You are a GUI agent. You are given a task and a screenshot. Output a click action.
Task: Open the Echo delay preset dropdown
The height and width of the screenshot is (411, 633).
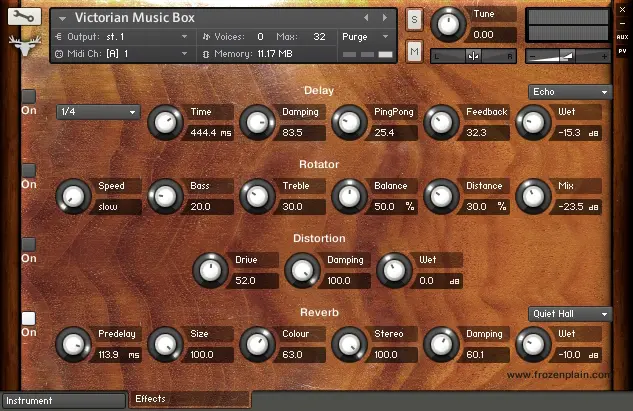click(x=570, y=92)
